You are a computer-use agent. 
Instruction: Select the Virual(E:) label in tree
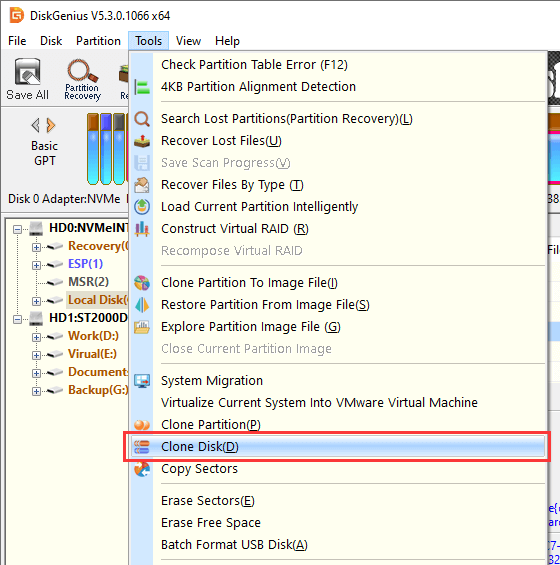(x=92, y=354)
